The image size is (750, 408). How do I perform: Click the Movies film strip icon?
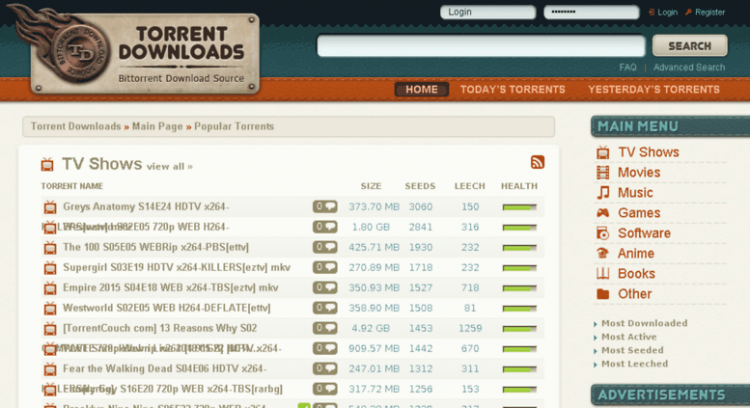603,172
